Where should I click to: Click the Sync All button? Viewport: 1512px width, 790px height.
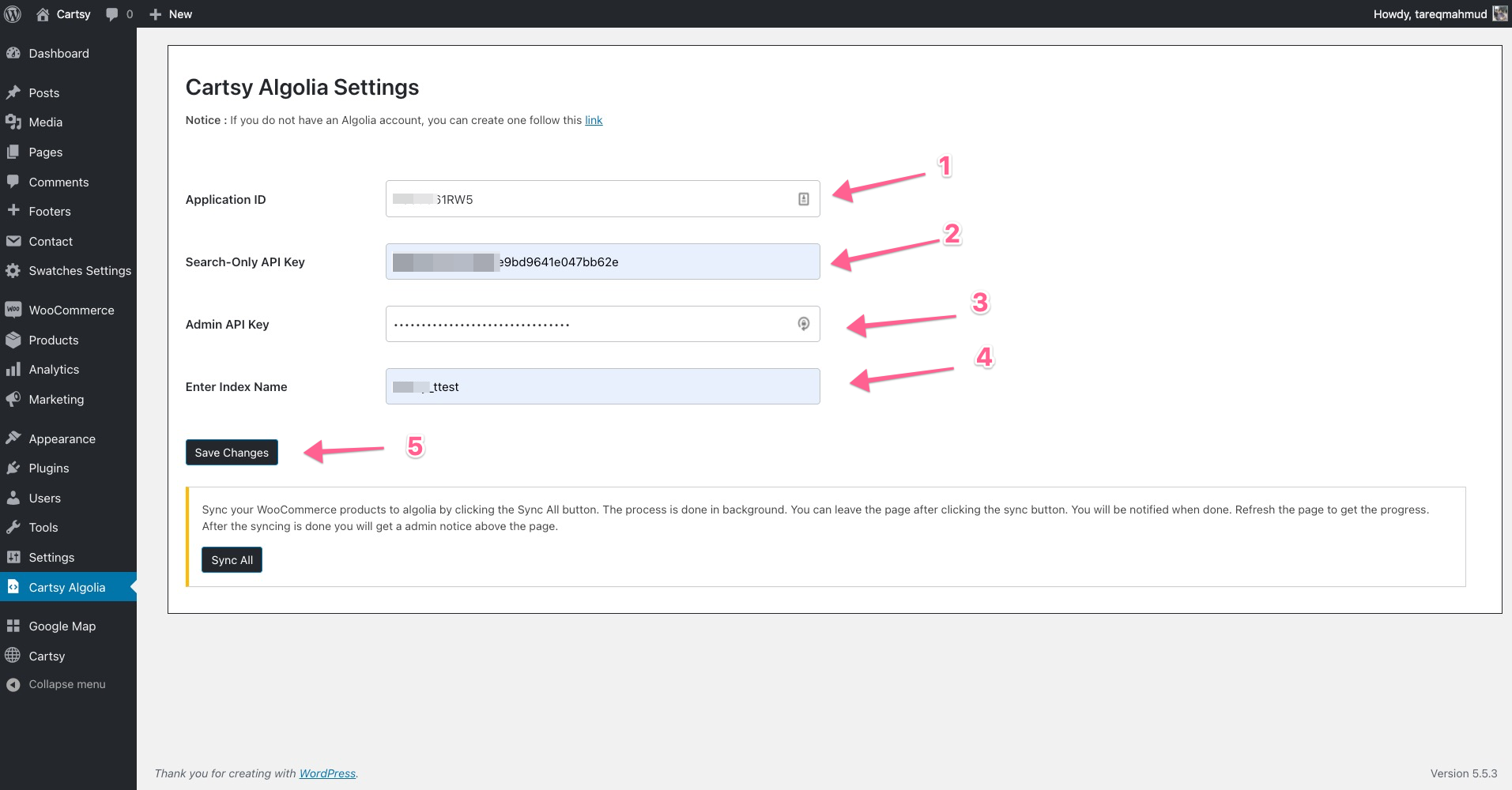232,559
